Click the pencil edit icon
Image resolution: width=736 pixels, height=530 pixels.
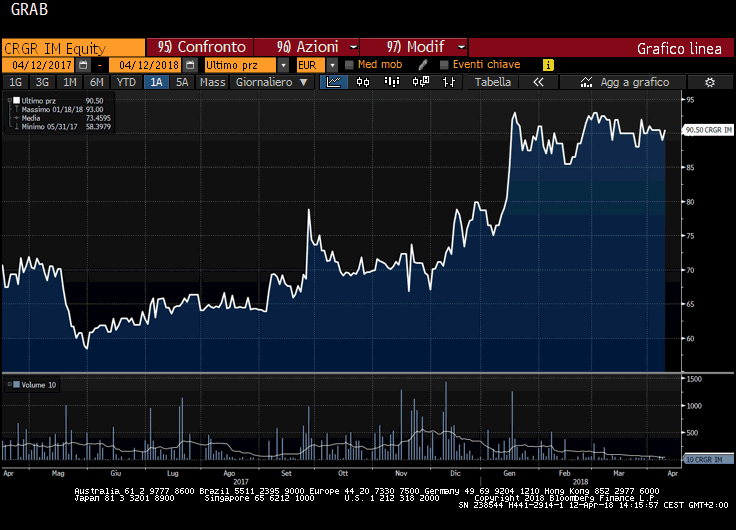pos(423,64)
